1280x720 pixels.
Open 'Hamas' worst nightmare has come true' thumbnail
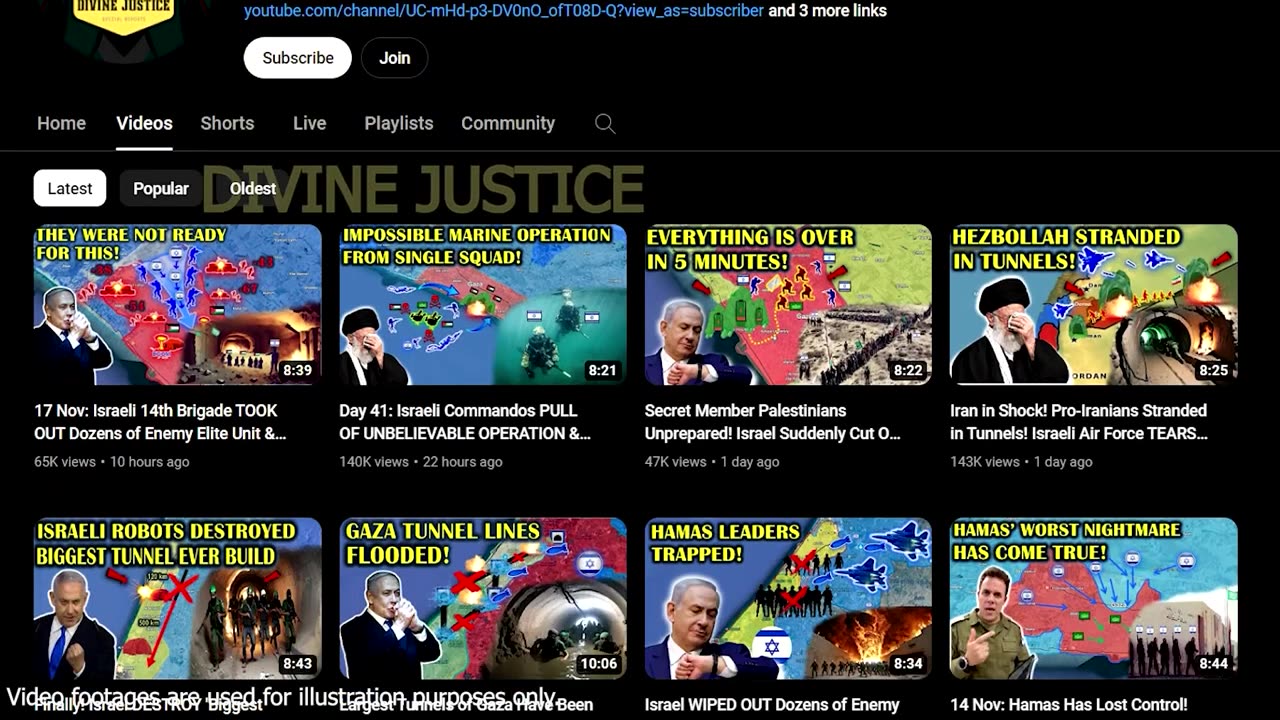pyautogui.click(x=1094, y=599)
